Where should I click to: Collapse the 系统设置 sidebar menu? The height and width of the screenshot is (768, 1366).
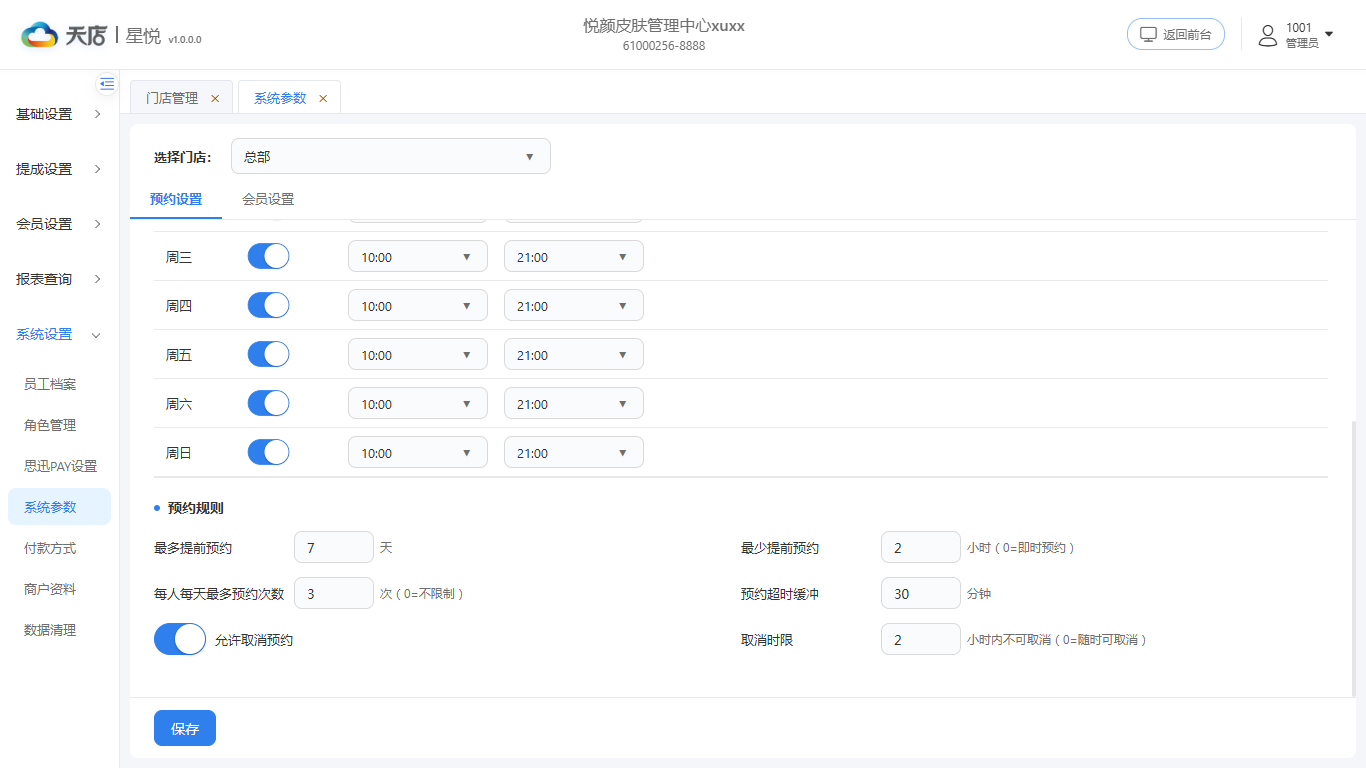click(59, 334)
